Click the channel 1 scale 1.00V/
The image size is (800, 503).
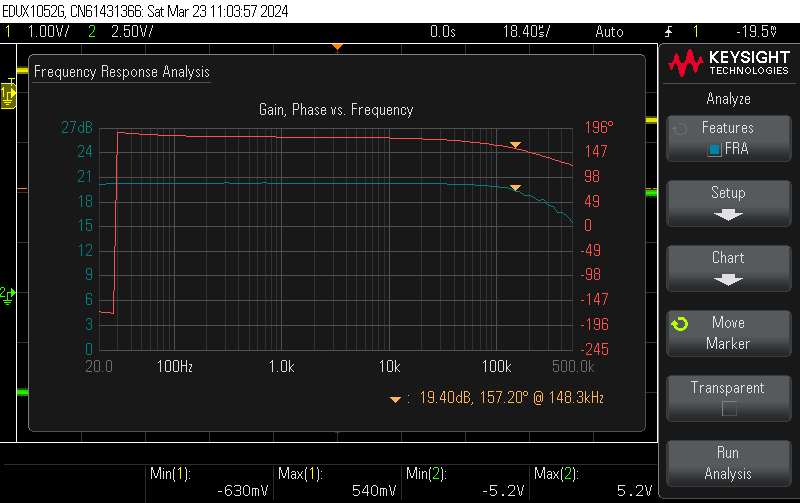pos(48,32)
